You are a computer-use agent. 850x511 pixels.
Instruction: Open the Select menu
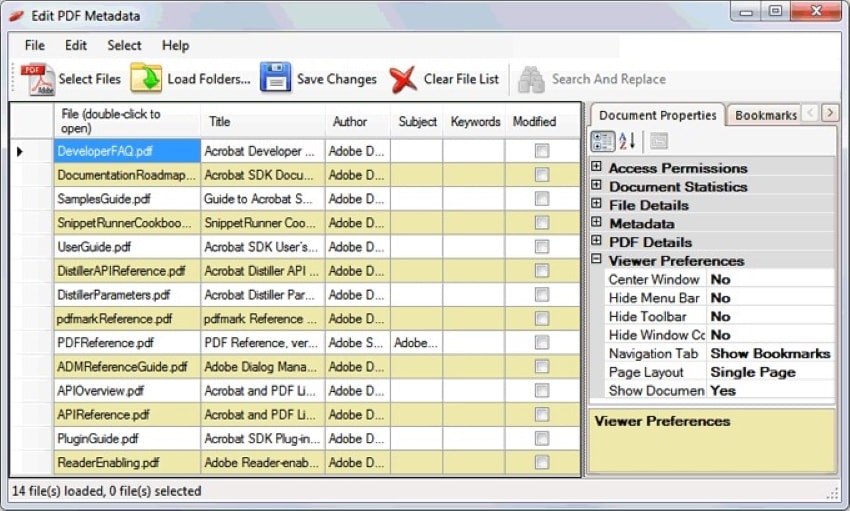[124, 46]
